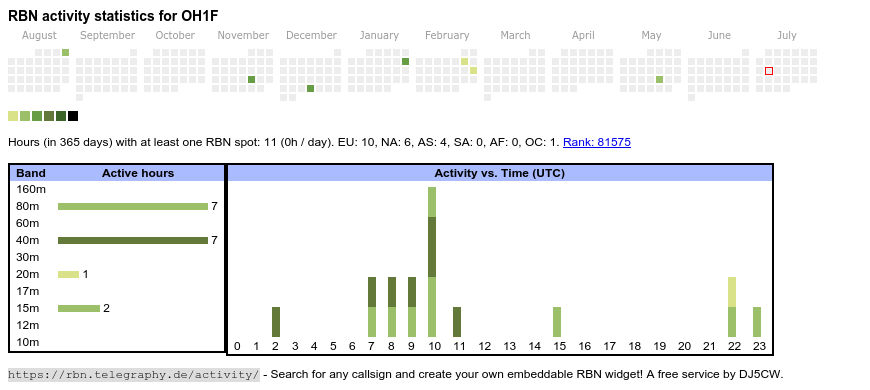Click the 80m active hours bar

[133, 206]
